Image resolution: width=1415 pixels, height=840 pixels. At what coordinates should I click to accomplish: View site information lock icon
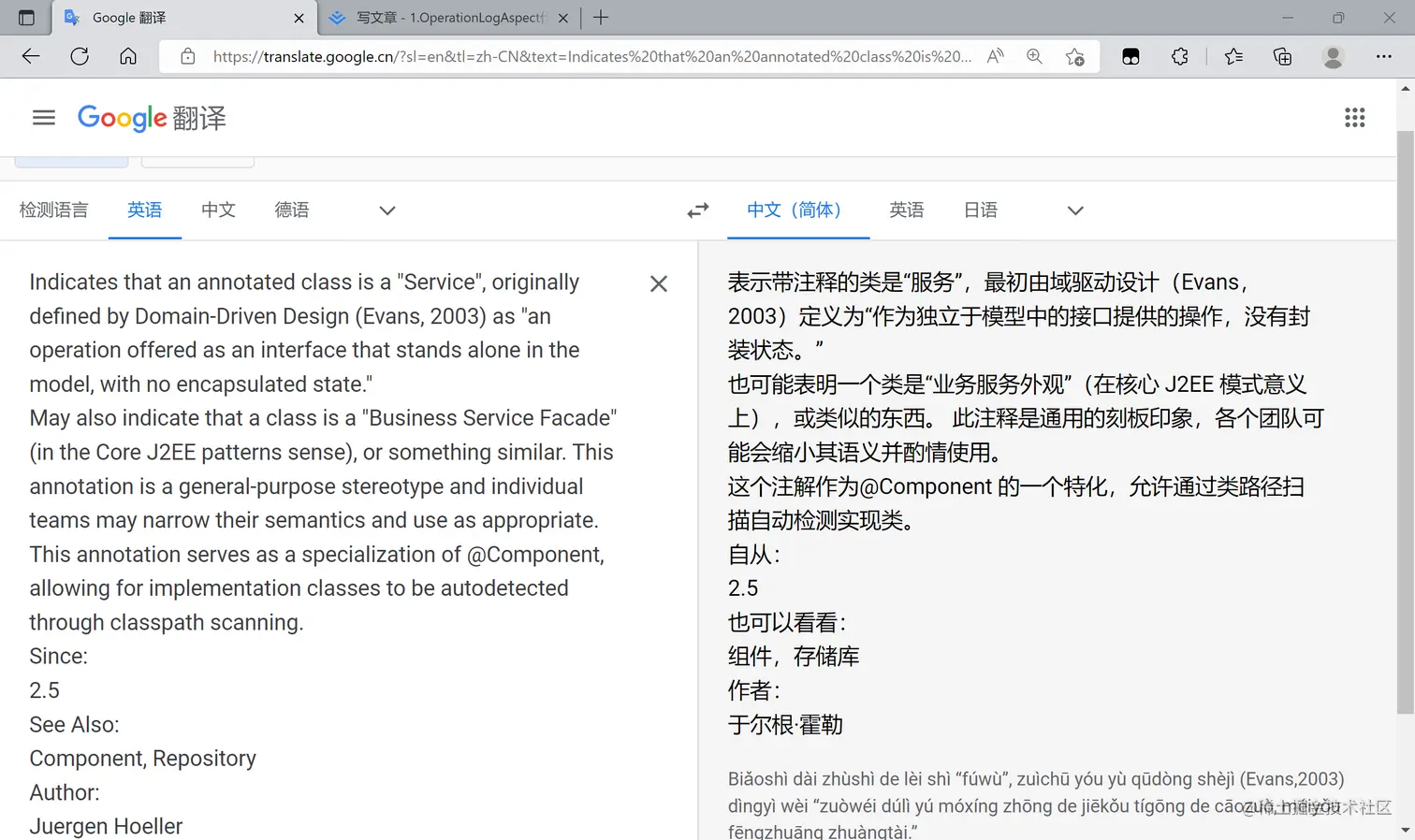(188, 56)
